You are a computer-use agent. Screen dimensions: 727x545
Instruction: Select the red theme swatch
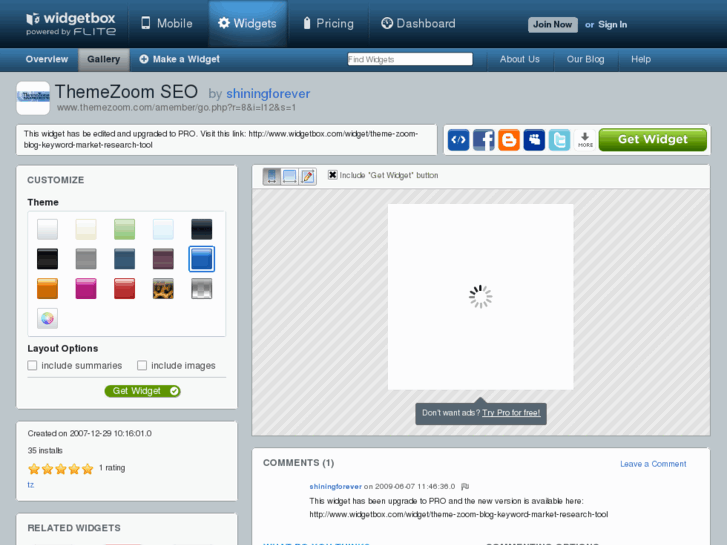click(x=124, y=289)
